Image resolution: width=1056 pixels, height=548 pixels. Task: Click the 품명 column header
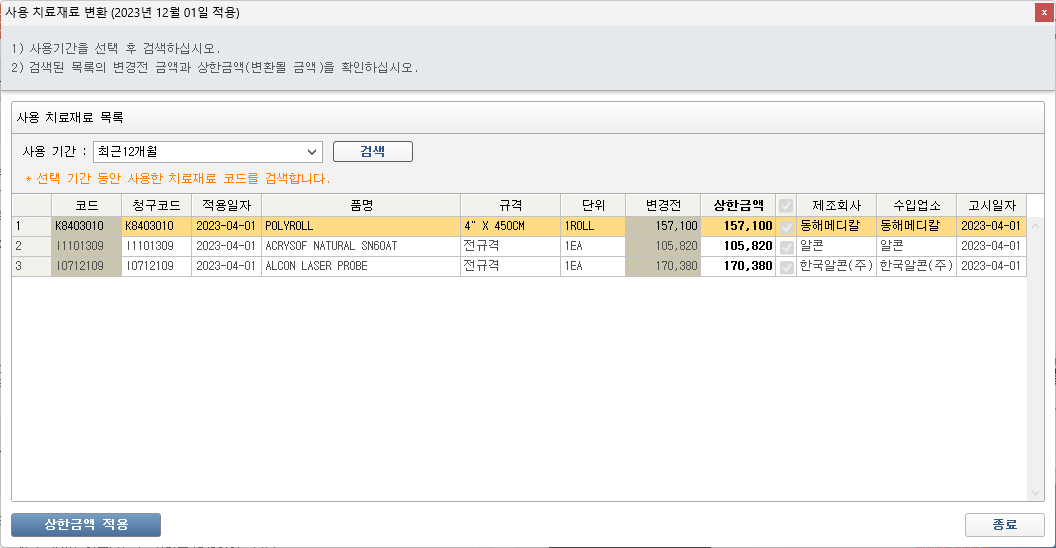(361, 205)
